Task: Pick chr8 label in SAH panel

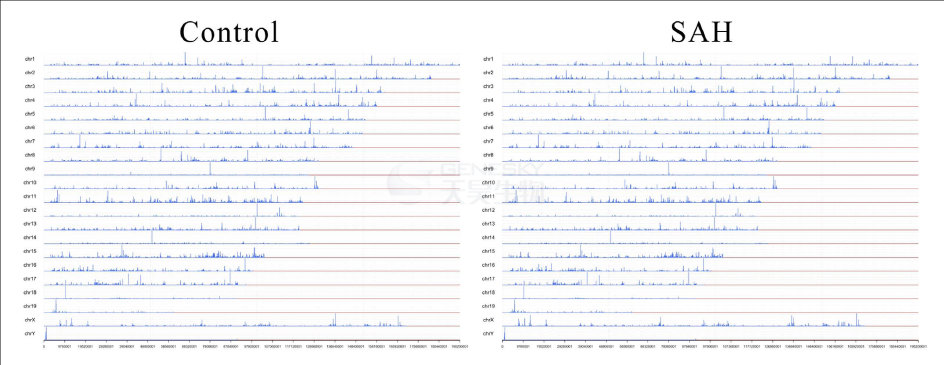Action: pyautogui.click(x=488, y=155)
